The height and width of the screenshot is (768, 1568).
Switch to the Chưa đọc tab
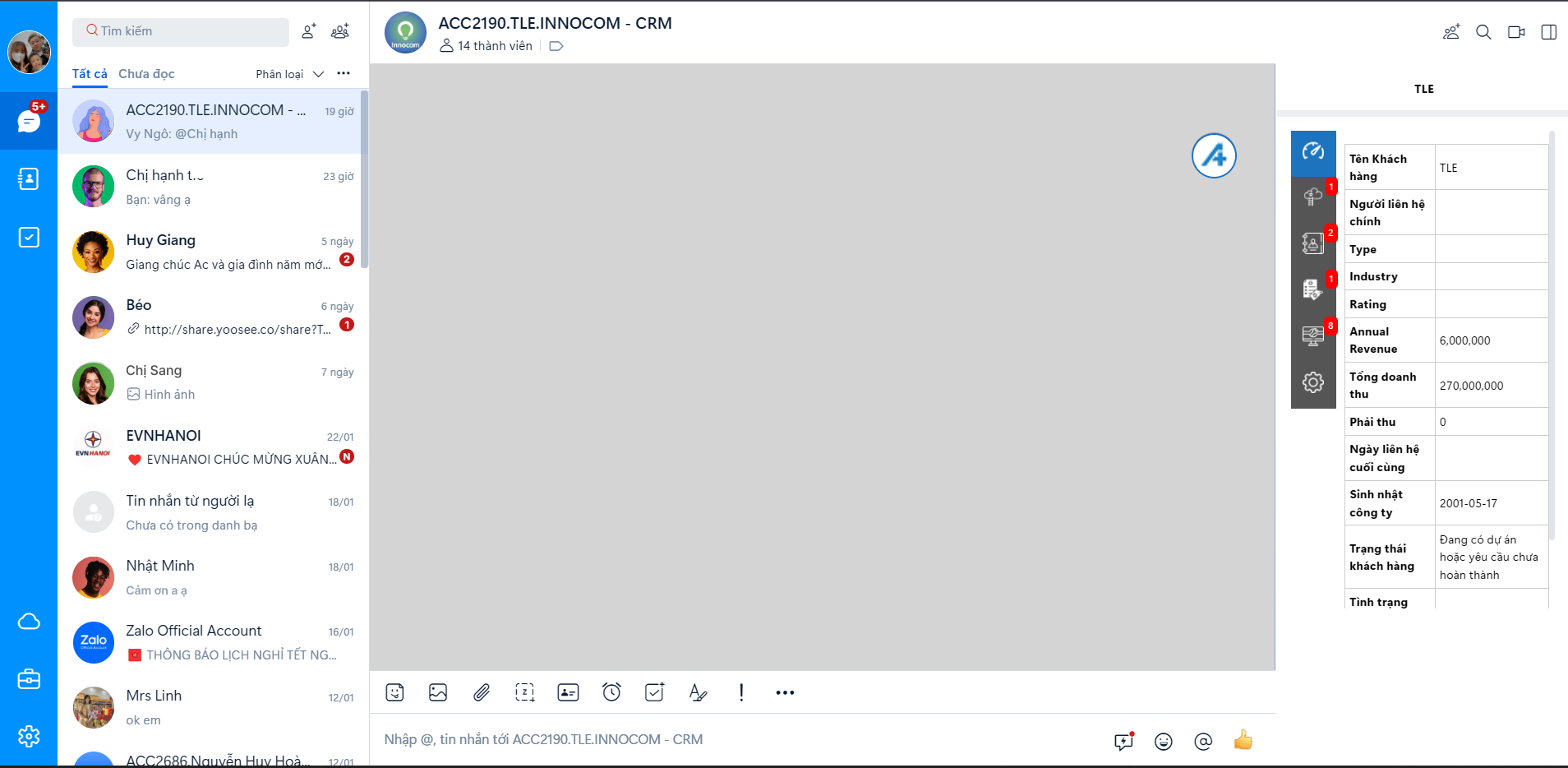pyautogui.click(x=146, y=74)
